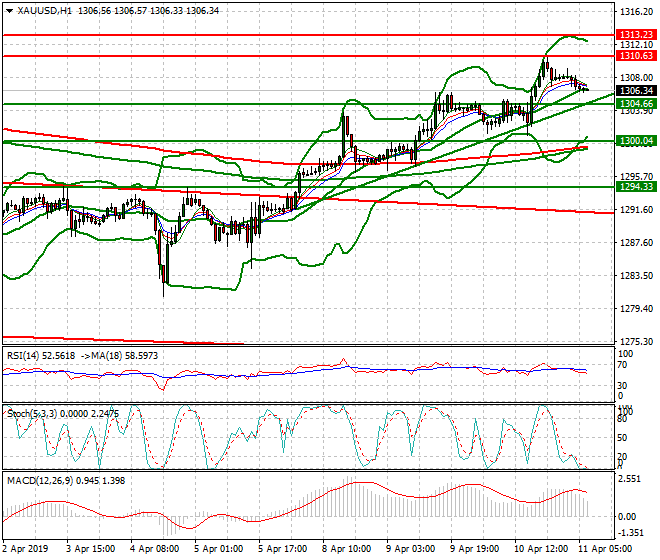This screenshot has width=660, height=560.
Task: Click the 1287.60 price axis value
Action: (x=636, y=243)
